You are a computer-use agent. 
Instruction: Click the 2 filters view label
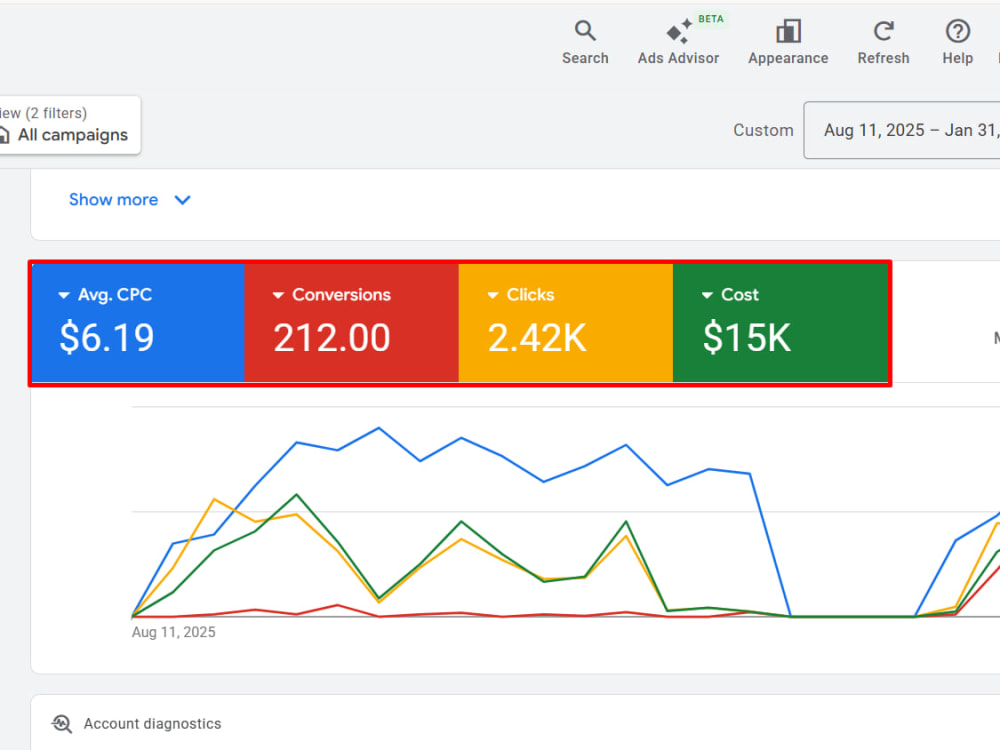point(43,114)
